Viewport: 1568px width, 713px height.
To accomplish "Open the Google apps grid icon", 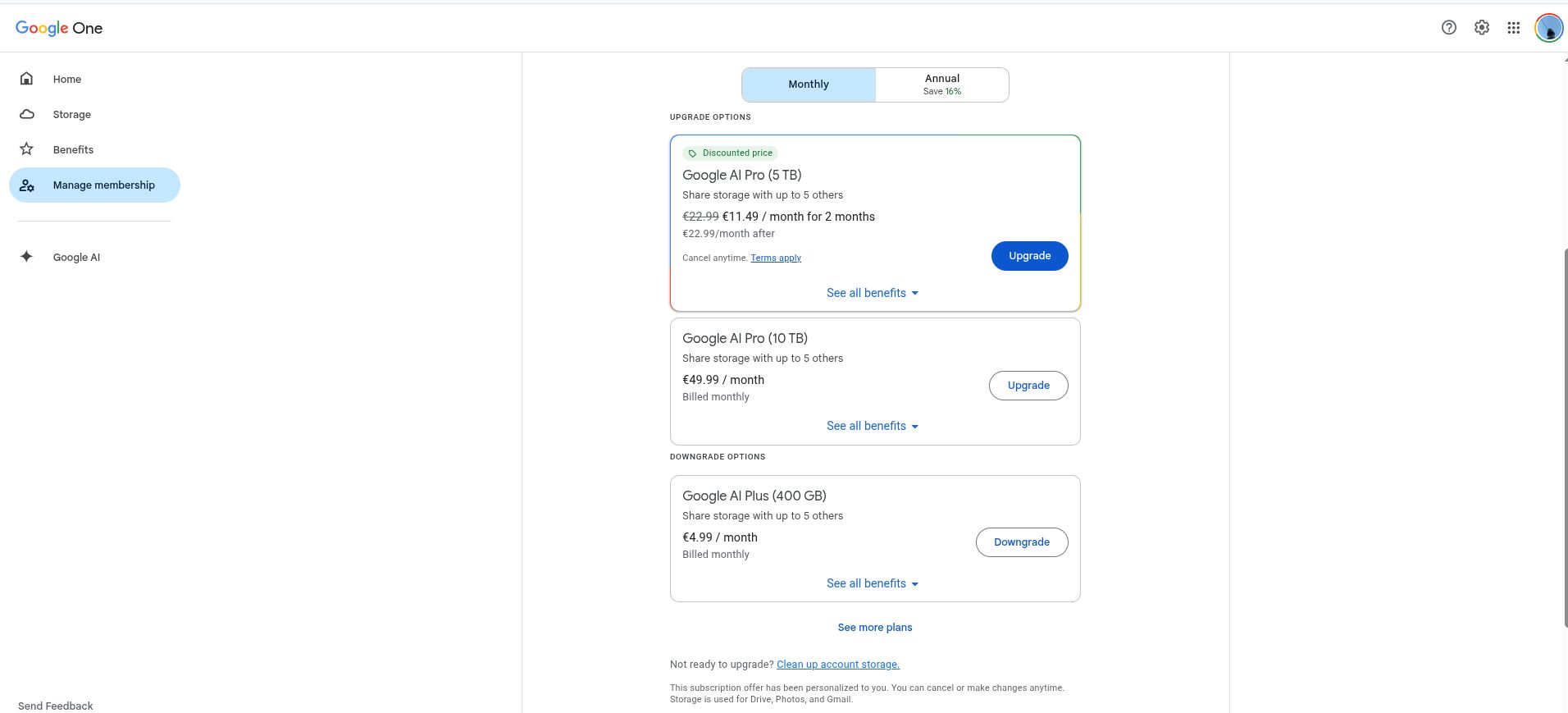I will [1514, 27].
